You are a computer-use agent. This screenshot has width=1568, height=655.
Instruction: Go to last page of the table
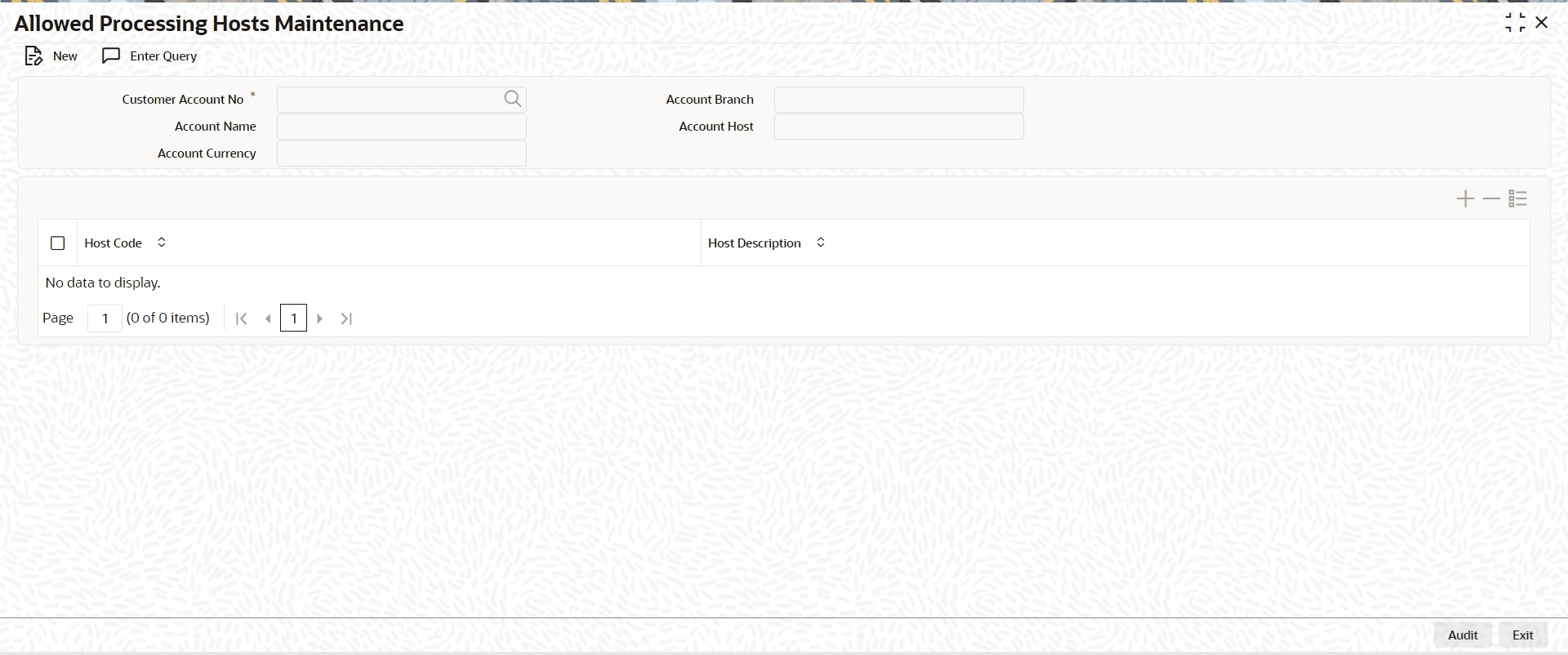coord(346,319)
